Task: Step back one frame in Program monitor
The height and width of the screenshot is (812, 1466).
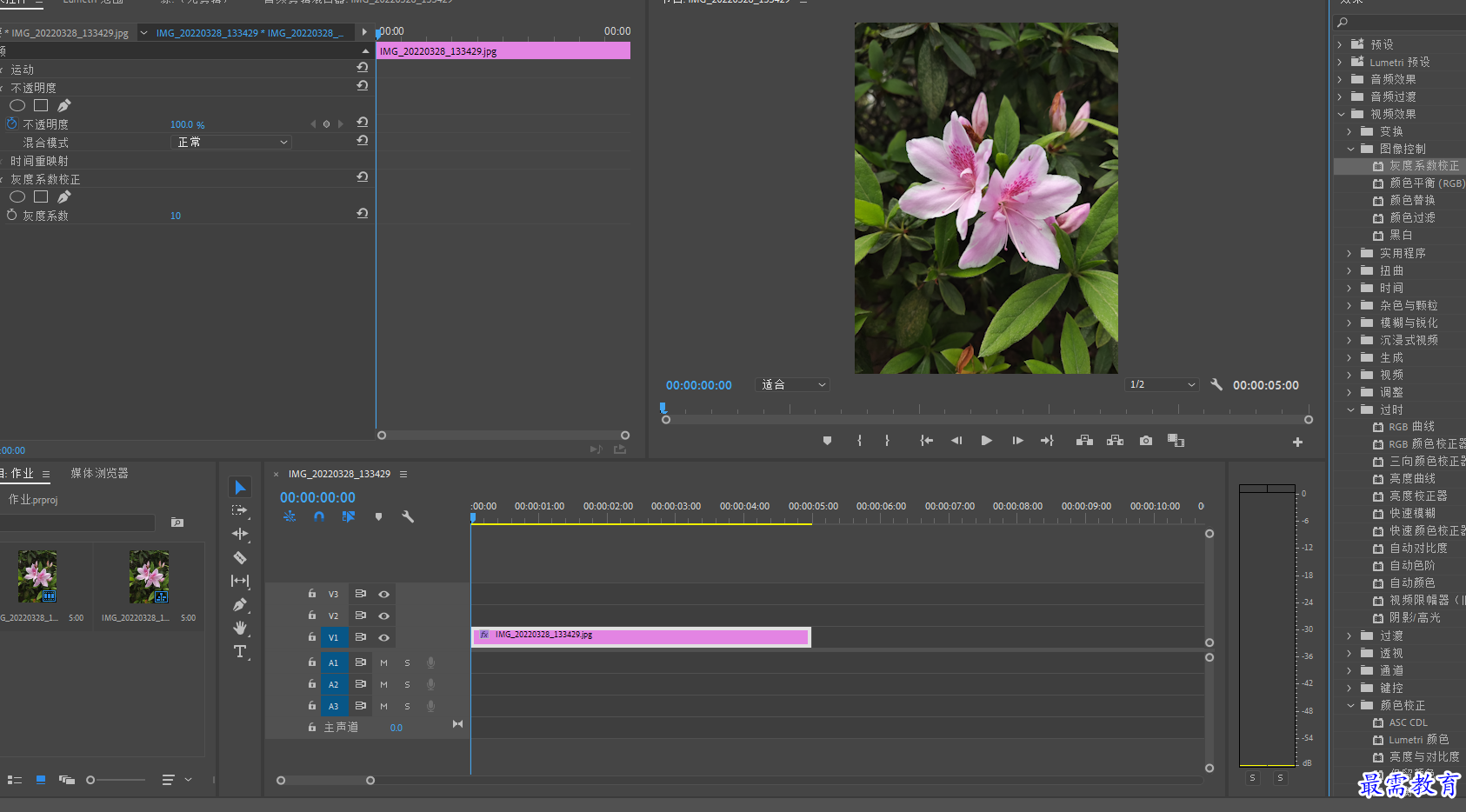Action: (956, 441)
